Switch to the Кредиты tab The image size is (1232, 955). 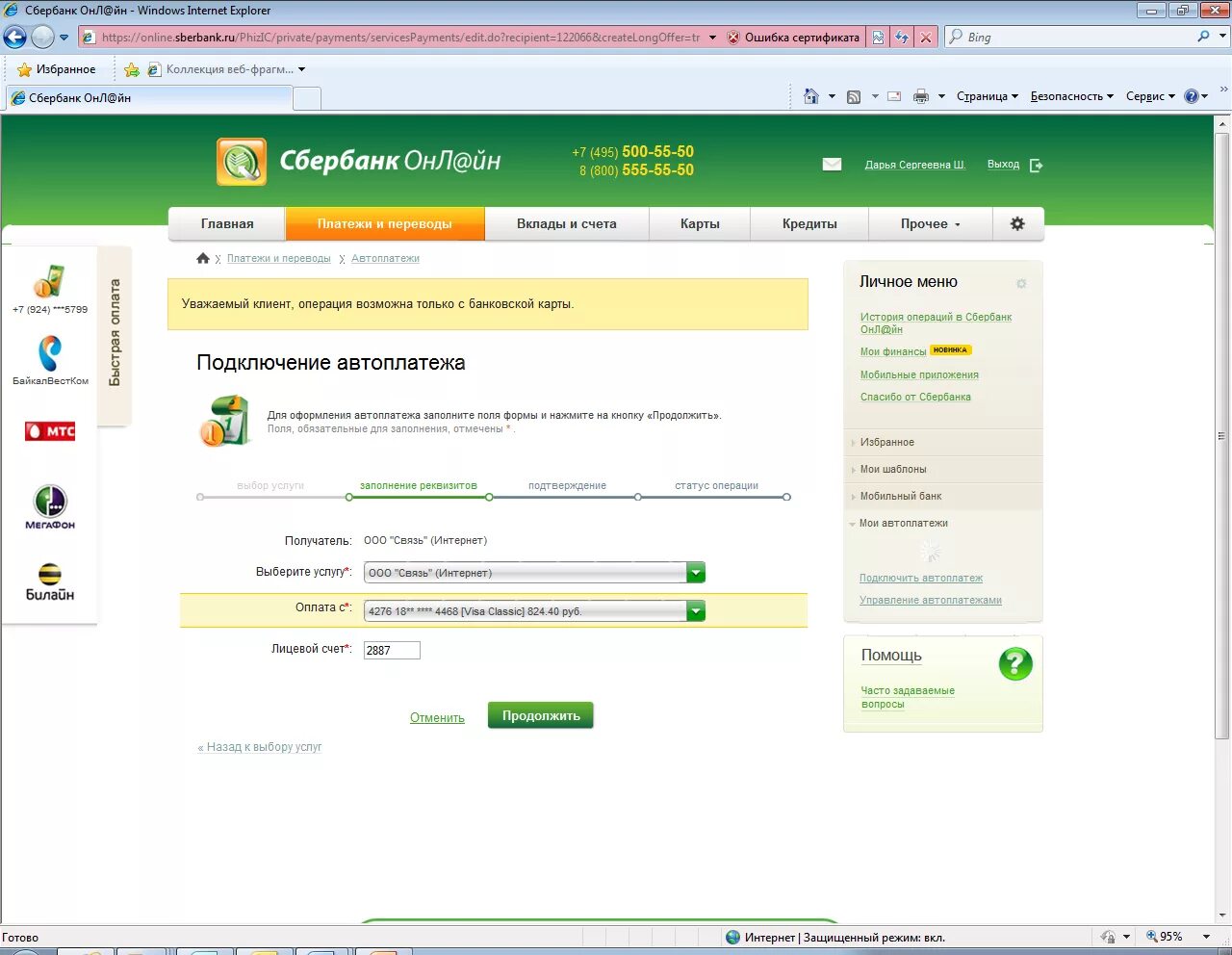tap(809, 223)
